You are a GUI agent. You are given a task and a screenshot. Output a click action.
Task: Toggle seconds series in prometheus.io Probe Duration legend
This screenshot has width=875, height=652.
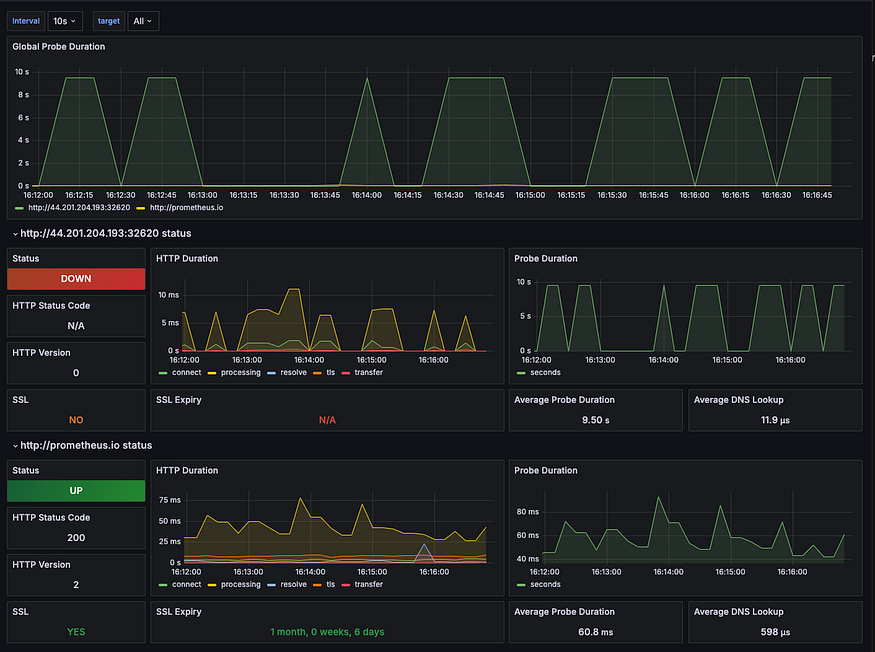[545, 584]
